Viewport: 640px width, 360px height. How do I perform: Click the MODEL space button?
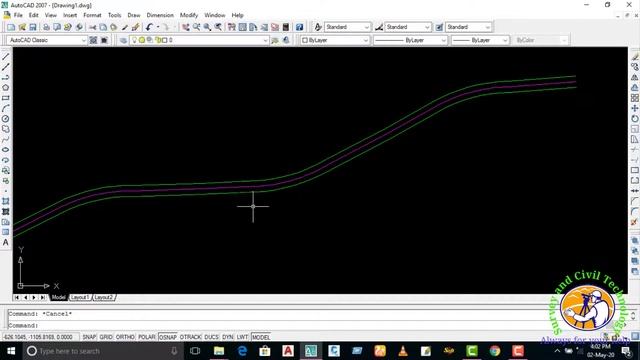click(x=261, y=337)
